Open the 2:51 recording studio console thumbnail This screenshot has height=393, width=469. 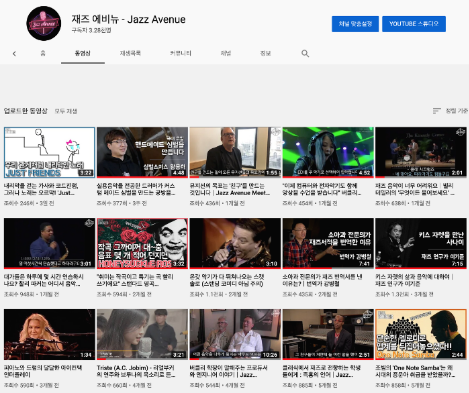(328, 334)
